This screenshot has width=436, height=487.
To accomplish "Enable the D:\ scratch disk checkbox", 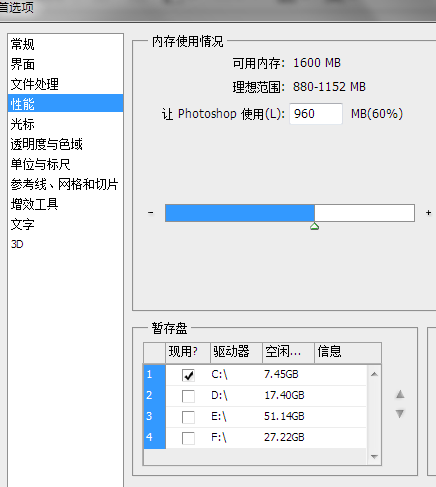I will pos(188,396).
